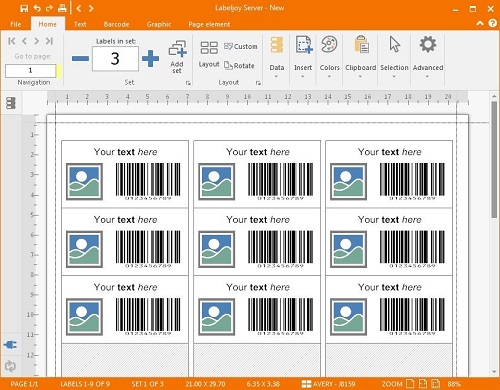
Task: Click the Rotate layout icon
Action: [239, 66]
